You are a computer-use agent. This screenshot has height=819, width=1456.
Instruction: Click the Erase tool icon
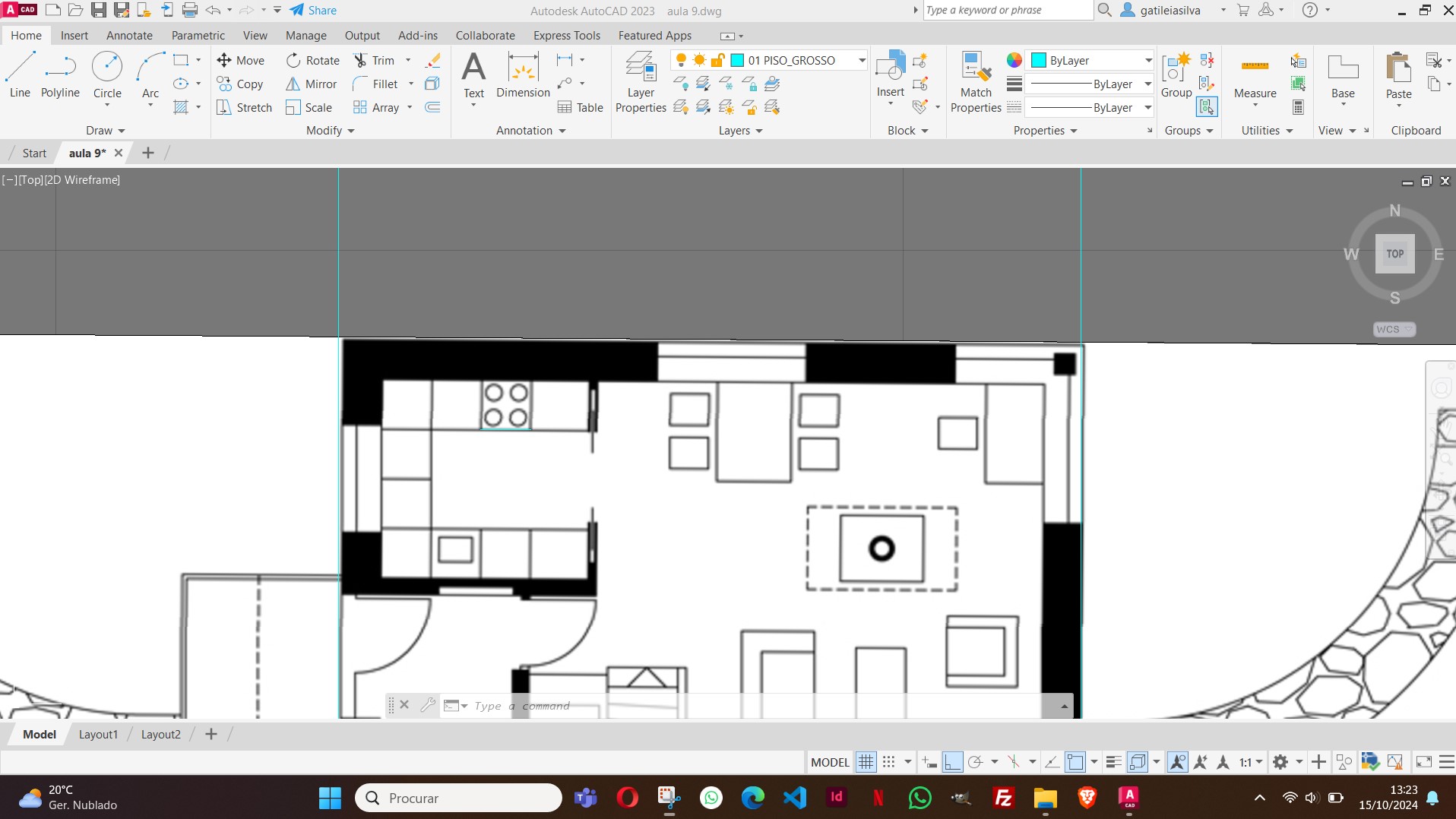pyautogui.click(x=433, y=60)
